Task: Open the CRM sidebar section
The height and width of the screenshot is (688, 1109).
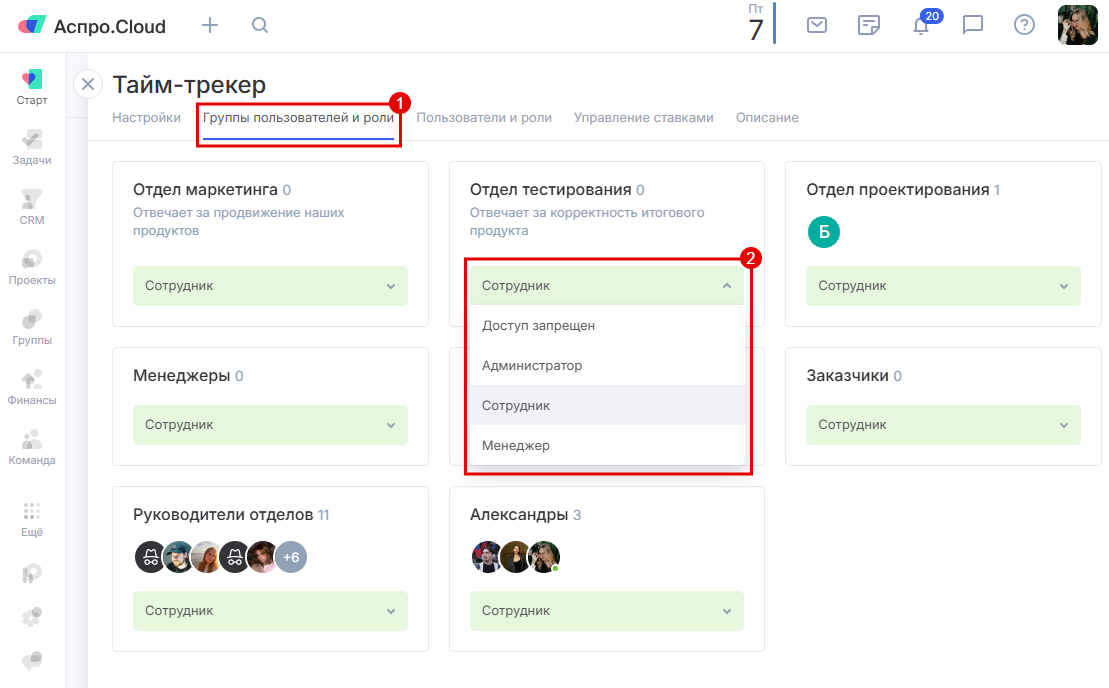Action: tap(32, 206)
